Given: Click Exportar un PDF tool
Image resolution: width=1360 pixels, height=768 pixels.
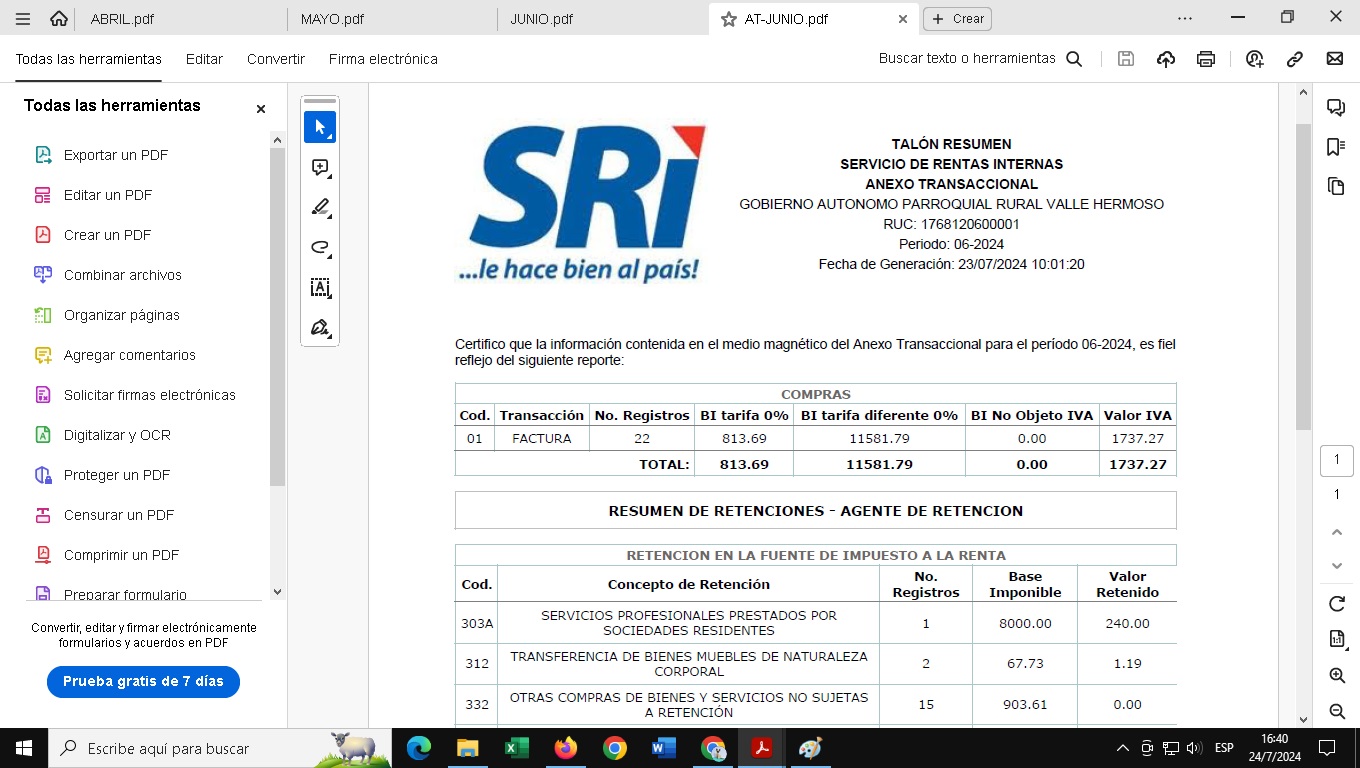Looking at the screenshot, I should (x=116, y=155).
